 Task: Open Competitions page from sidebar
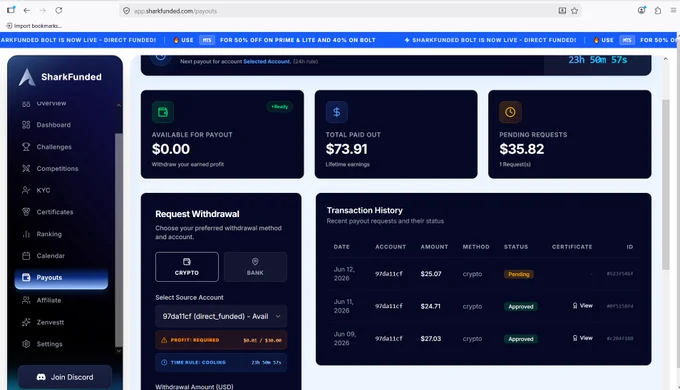(57, 168)
